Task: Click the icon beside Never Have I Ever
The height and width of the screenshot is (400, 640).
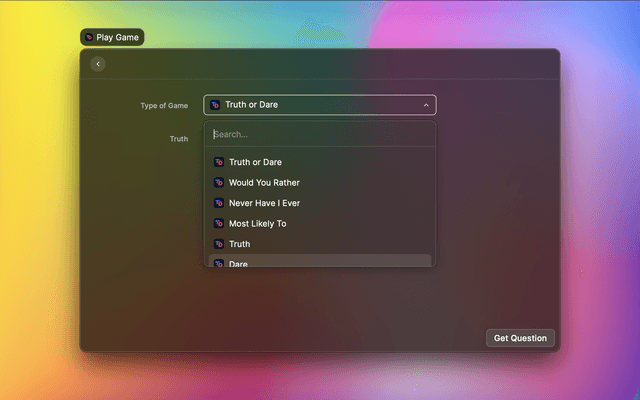Action: click(218, 203)
